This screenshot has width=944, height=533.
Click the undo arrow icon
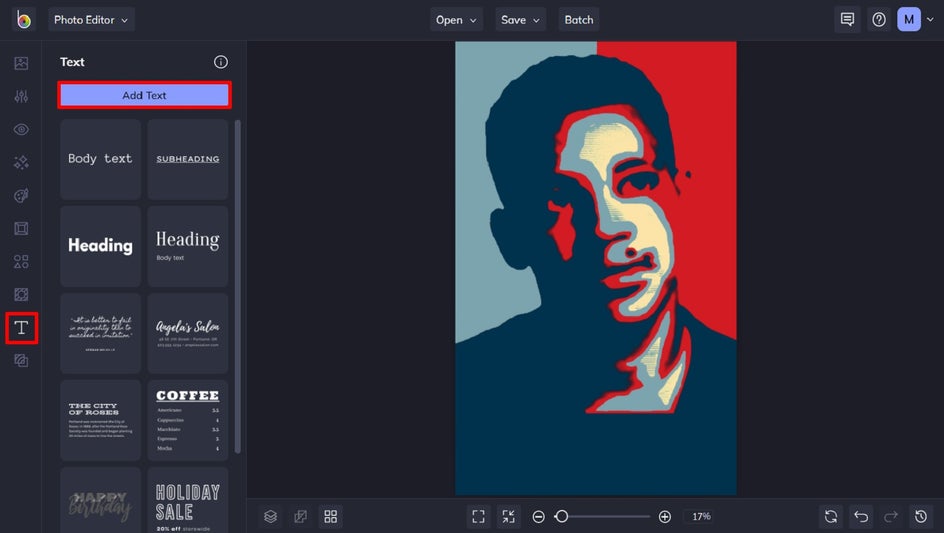pos(861,516)
